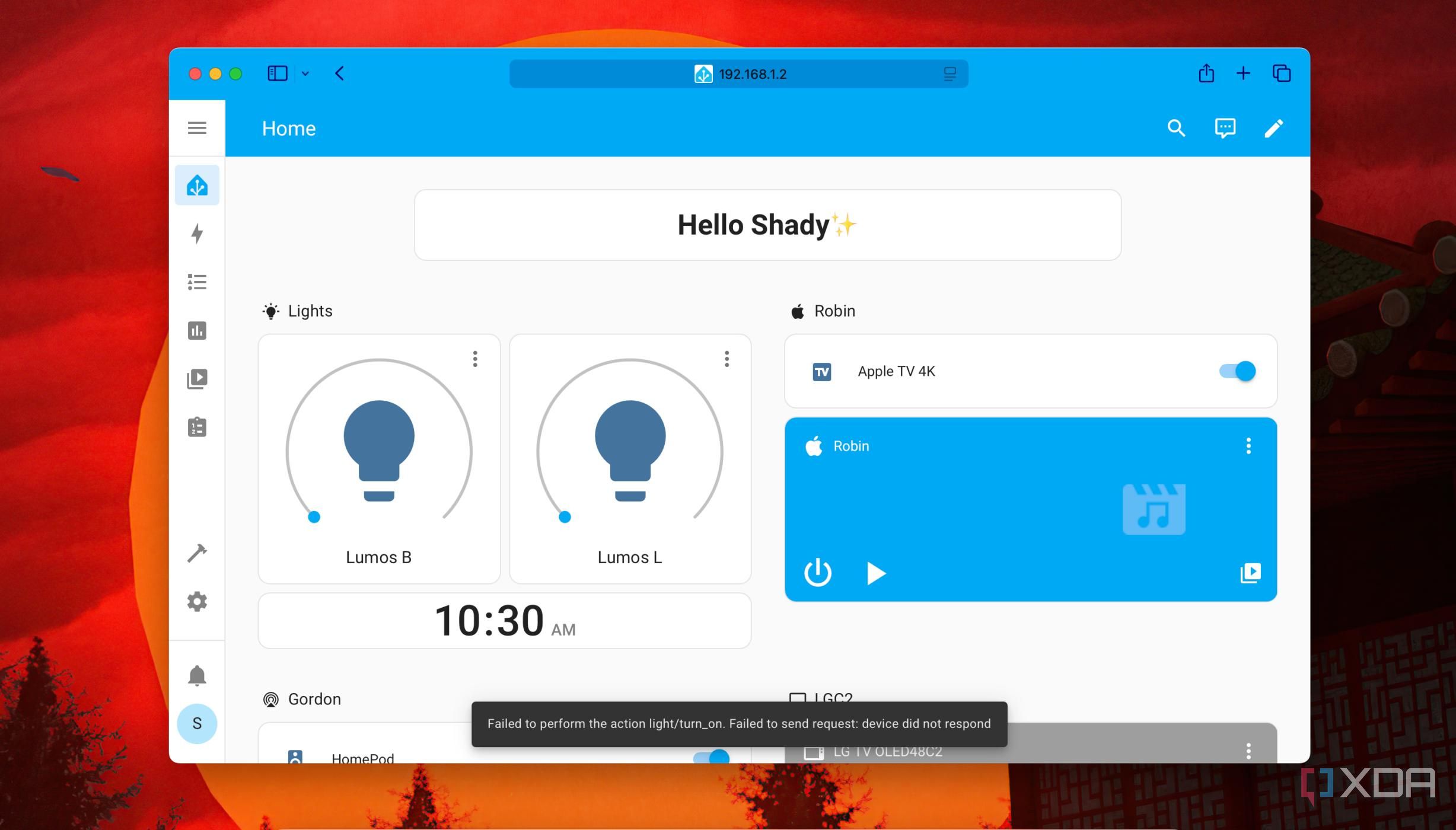Open Lumos B card three-dot menu
The width and height of the screenshot is (1456, 830).
tap(475, 359)
